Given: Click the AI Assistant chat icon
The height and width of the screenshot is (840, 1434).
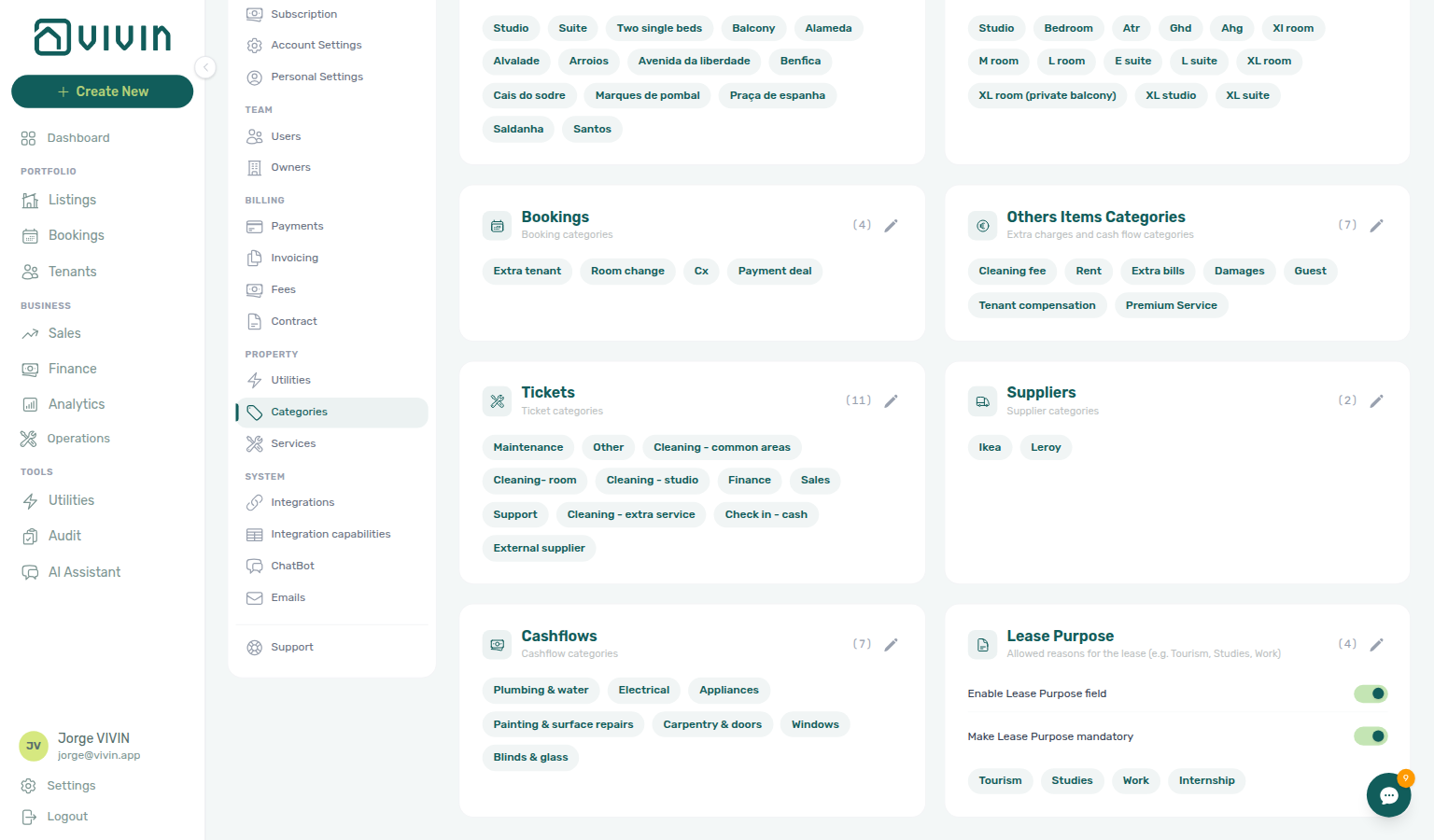Looking at the screenshot, I should (x=30, y=572).
